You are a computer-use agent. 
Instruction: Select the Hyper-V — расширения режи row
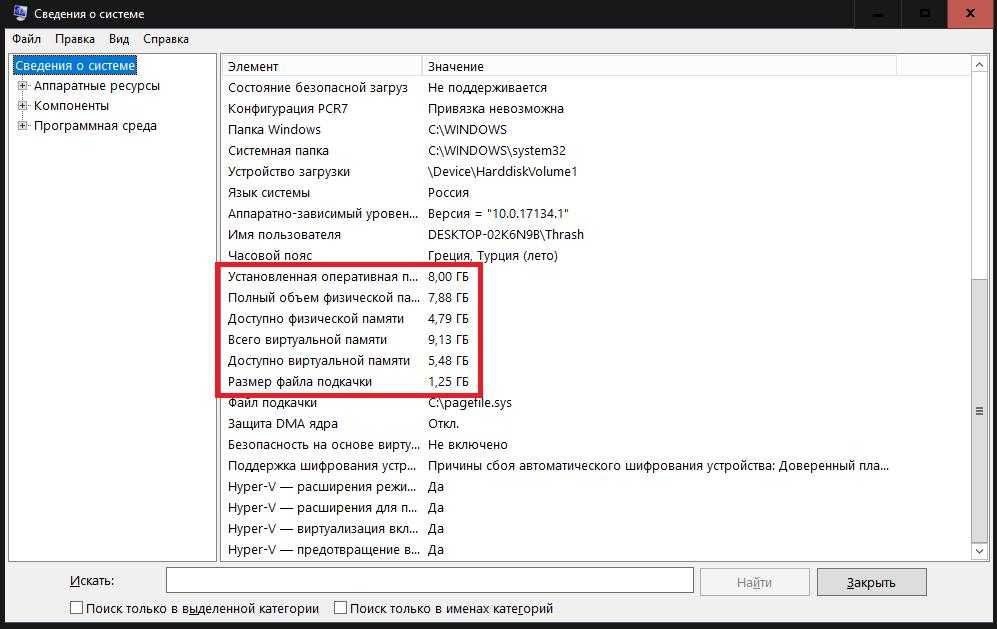(x=596, y=487)
